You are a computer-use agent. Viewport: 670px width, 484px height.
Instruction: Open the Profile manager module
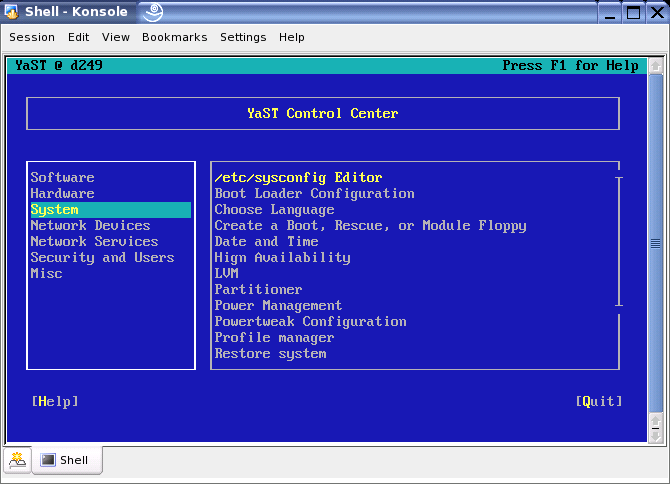[x=274, y=337]
